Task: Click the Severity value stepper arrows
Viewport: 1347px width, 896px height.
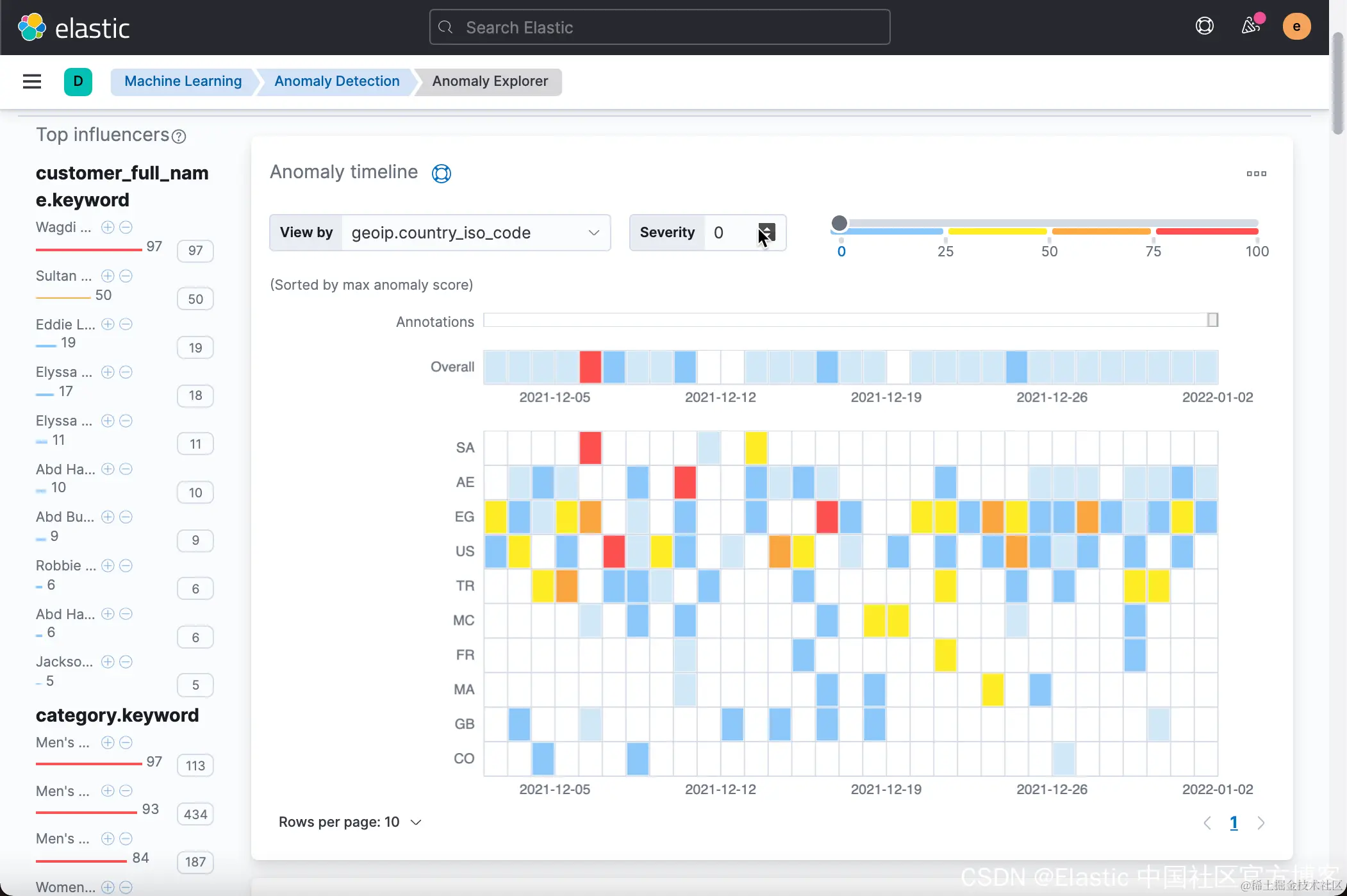Action: coord(766,233)
